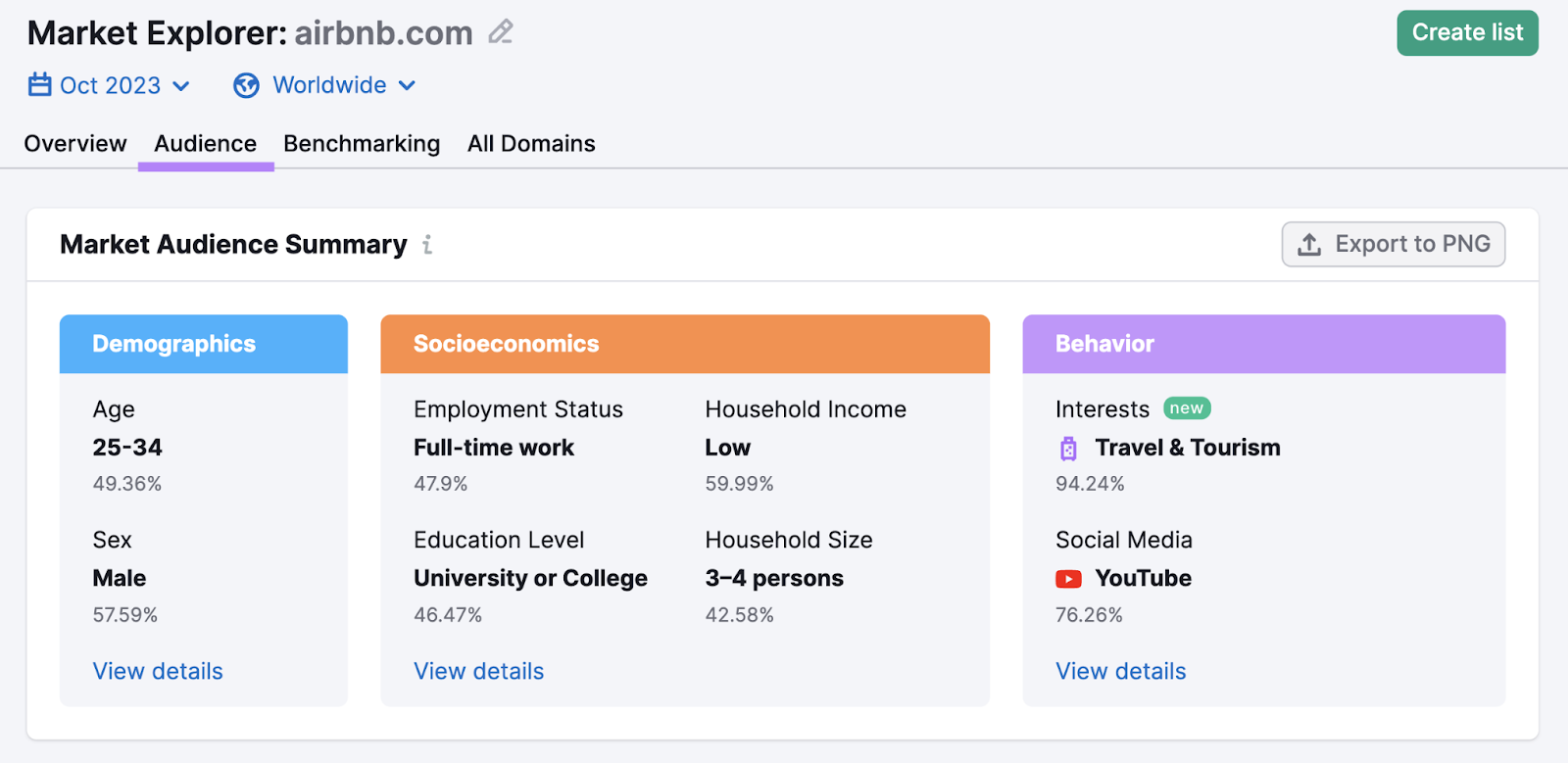Open the Benchmarking tab
This screenshot has height=763, width=1568.
click(362, 144)
